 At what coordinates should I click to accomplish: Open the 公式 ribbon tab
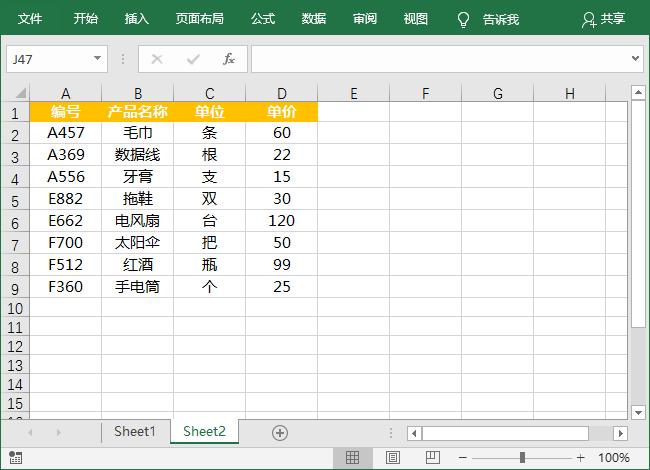coord(263,19)
